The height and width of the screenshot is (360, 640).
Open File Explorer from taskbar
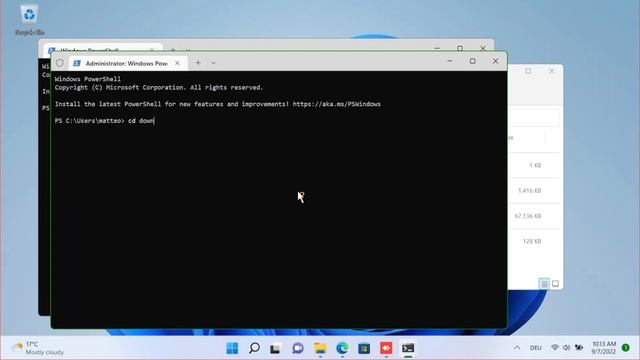pos(320,348)
